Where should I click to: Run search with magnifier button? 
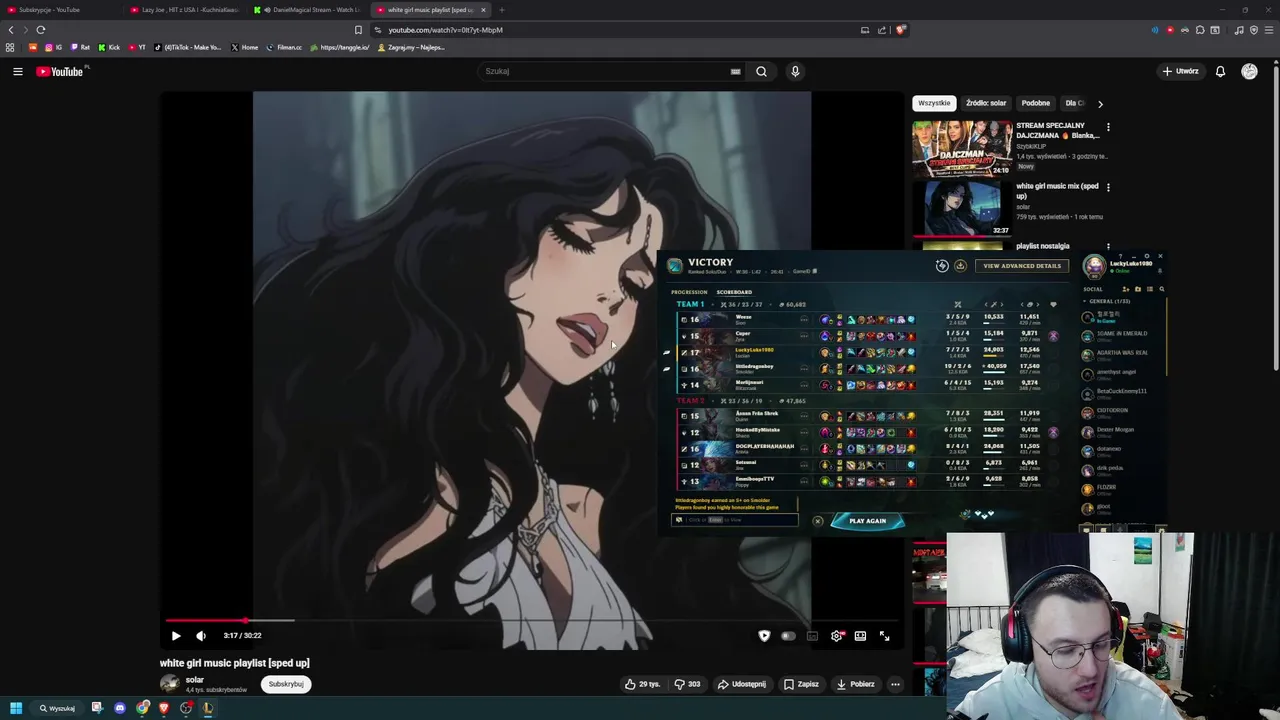click(761, 71)
